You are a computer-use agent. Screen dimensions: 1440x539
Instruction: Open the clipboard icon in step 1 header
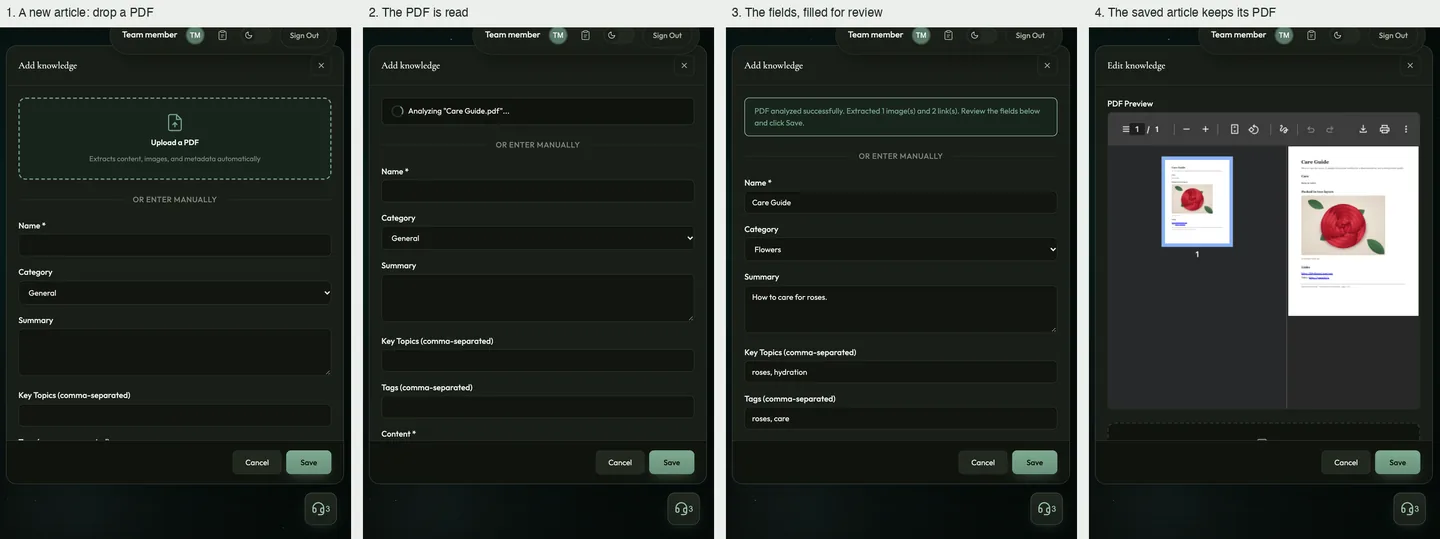pos(222,35)
